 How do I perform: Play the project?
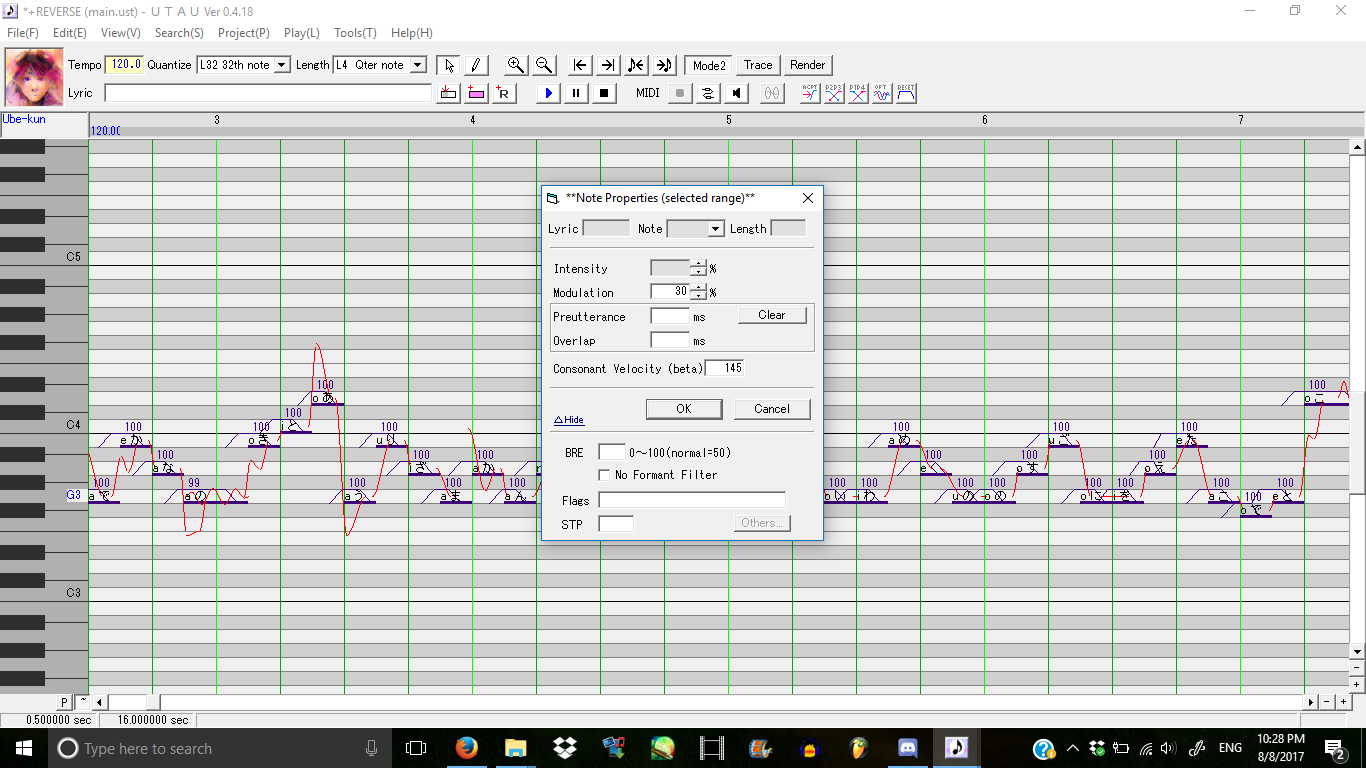(548, 93)
